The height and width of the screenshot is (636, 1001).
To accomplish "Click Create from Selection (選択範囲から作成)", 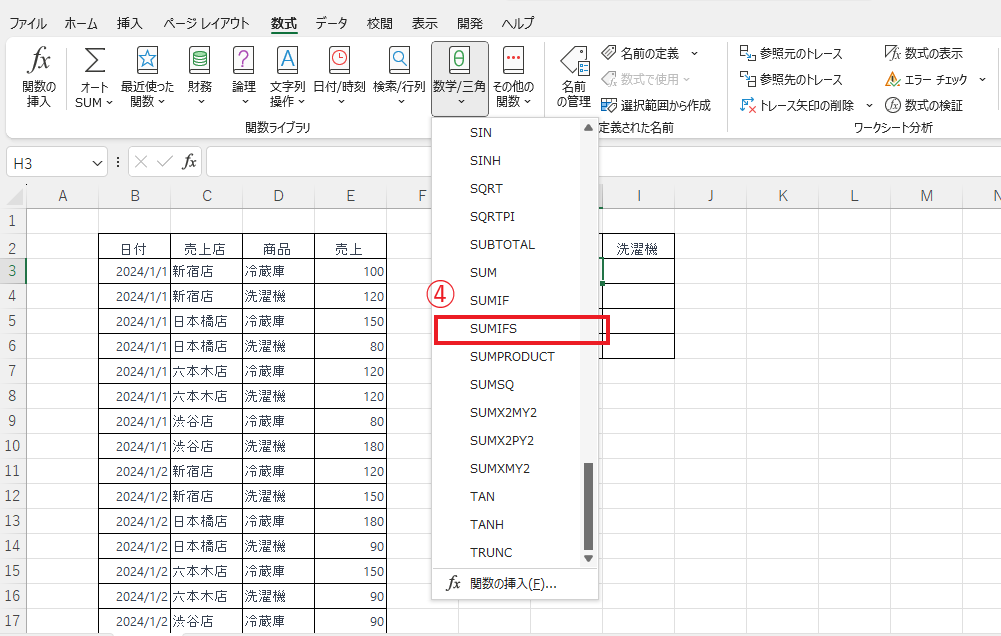I will (656, 105).
